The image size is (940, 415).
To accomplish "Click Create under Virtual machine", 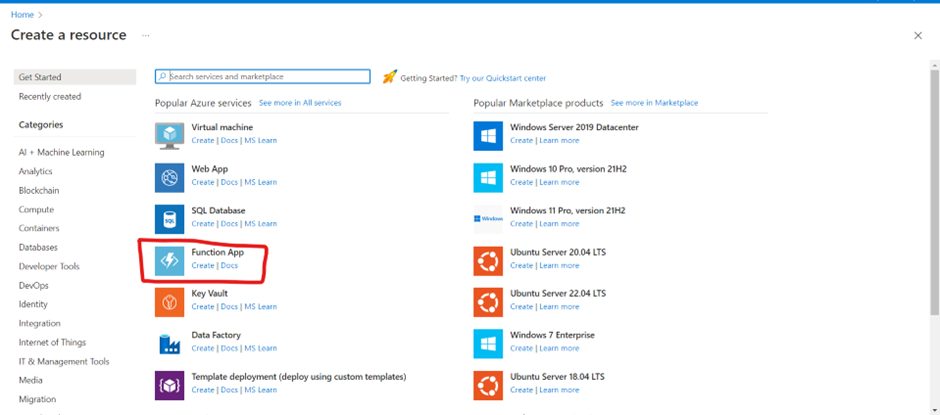I will pyautogui.click(x=203, y=140).
